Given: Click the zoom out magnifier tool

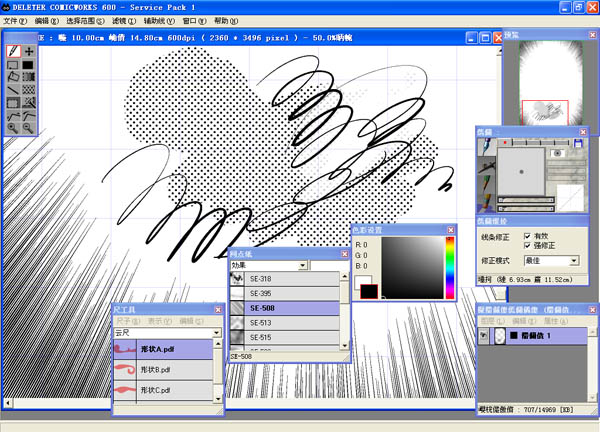Looking at the screenshot, I should [29, 128].
